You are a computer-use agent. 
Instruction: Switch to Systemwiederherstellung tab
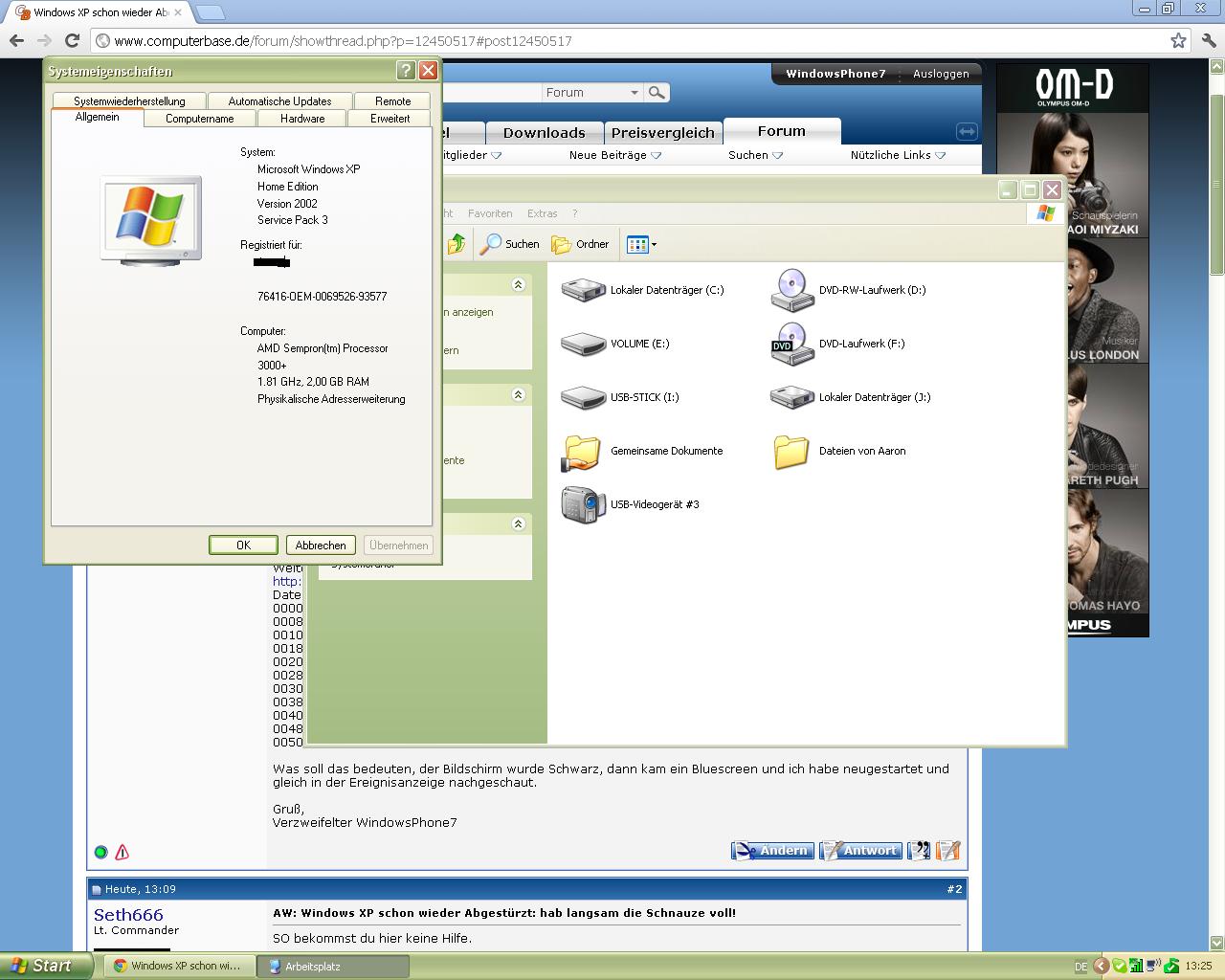(x=129, y=100)
